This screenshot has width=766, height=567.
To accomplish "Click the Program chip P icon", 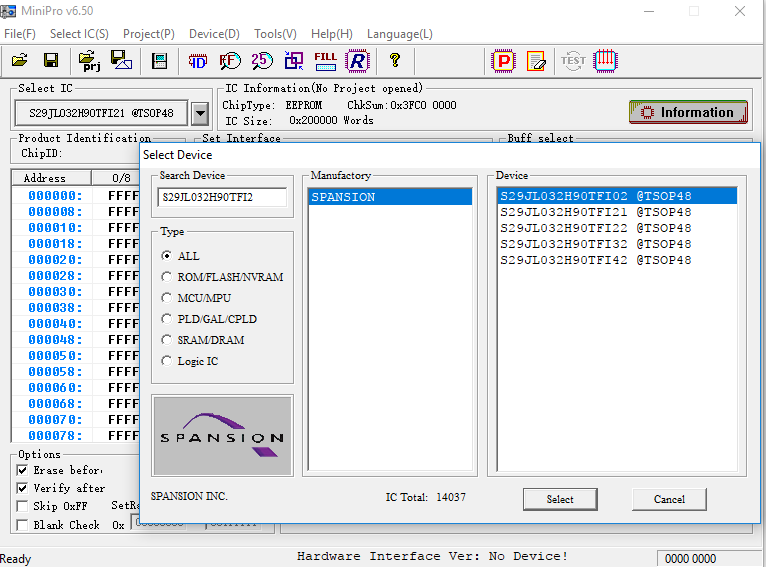I will [x=504, y=61].
